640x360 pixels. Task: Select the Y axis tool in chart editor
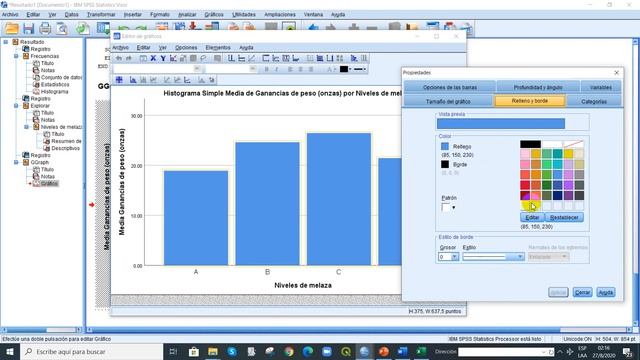tap(163, 58)
